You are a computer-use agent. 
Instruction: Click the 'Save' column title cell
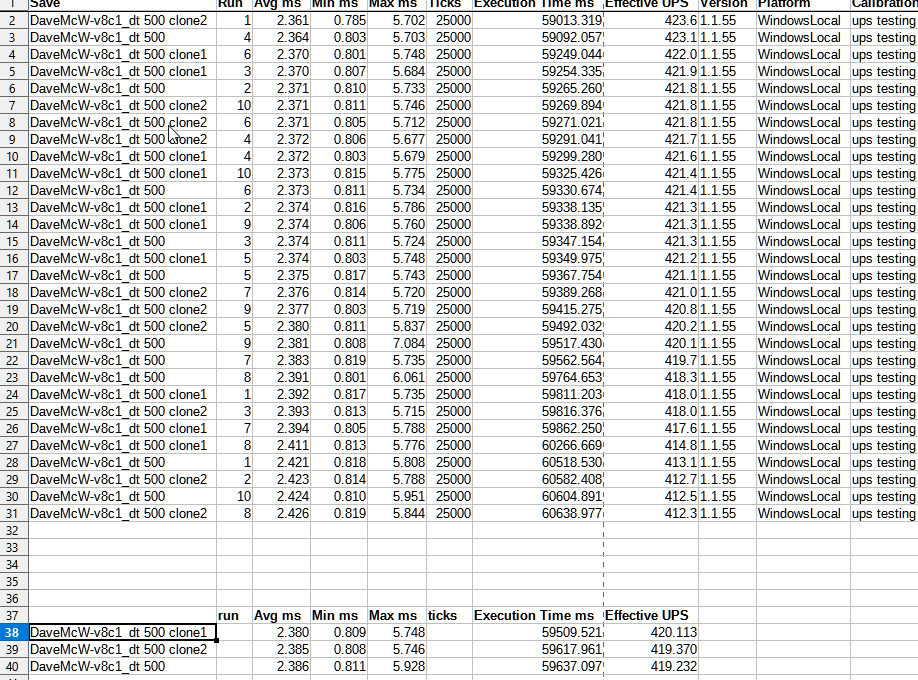pyautogui.click(x=120, y=4)
